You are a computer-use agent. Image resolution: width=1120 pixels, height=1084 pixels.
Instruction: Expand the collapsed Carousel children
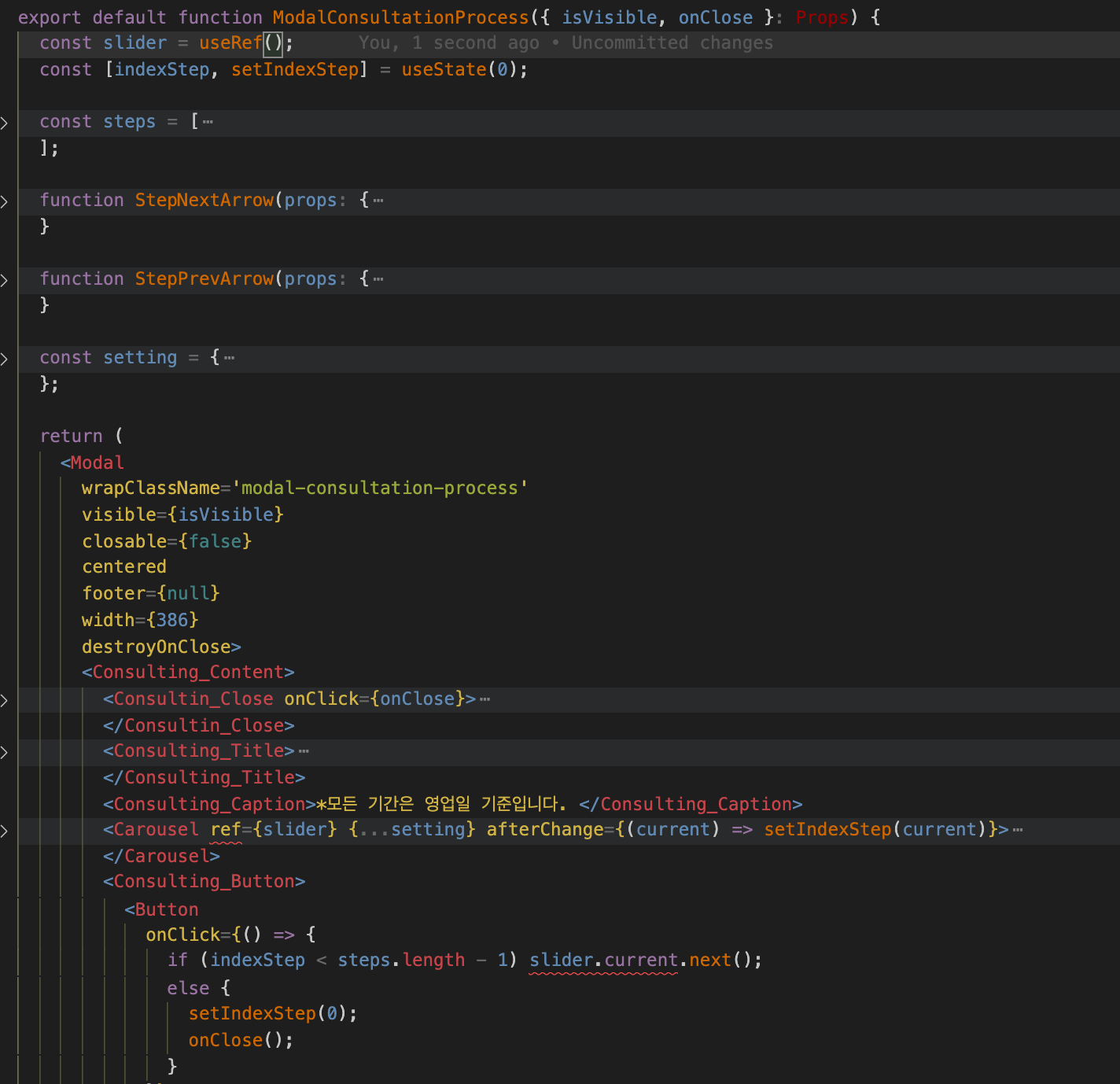point(5,830)
